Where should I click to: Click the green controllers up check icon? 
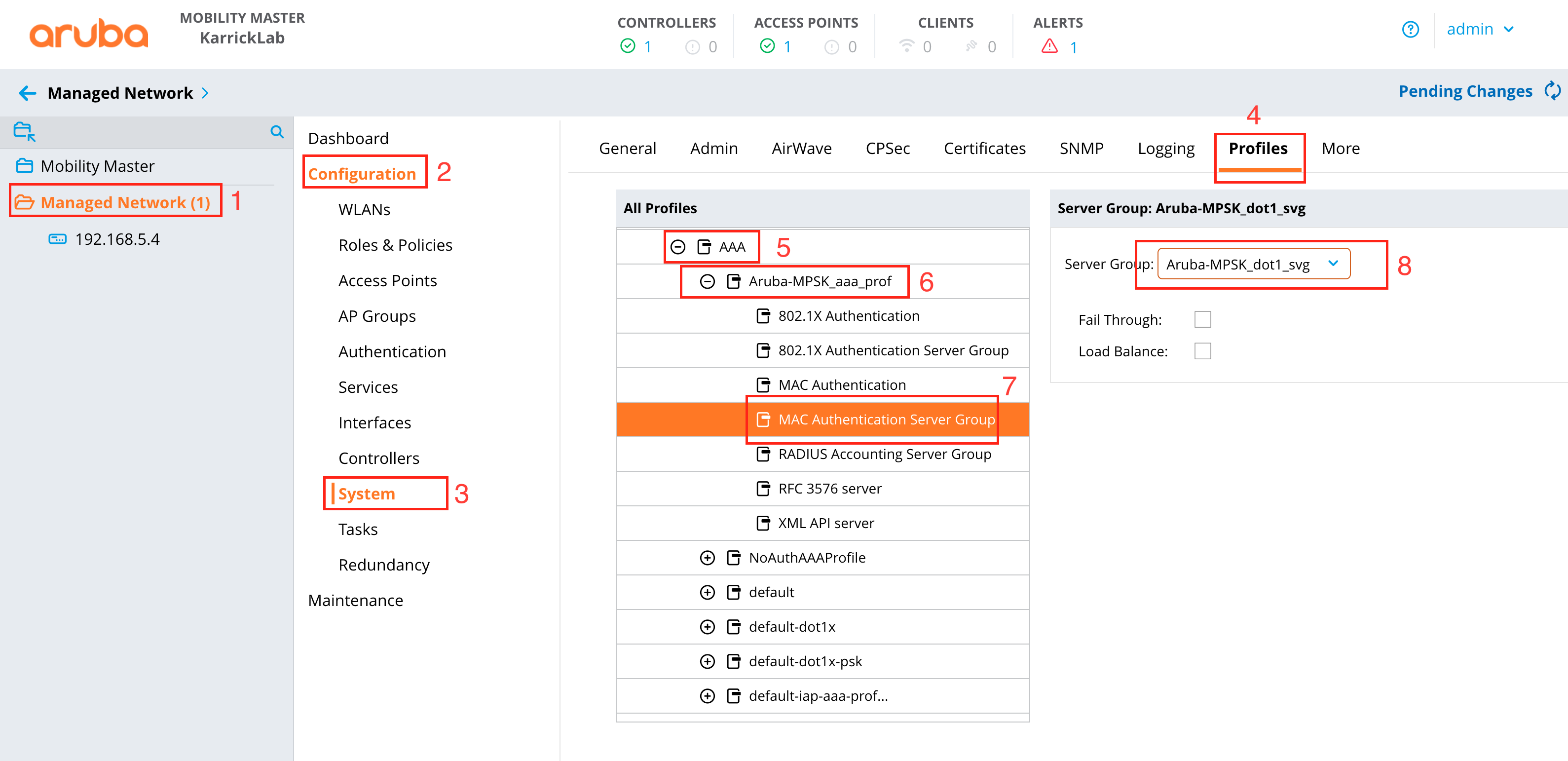627,46
